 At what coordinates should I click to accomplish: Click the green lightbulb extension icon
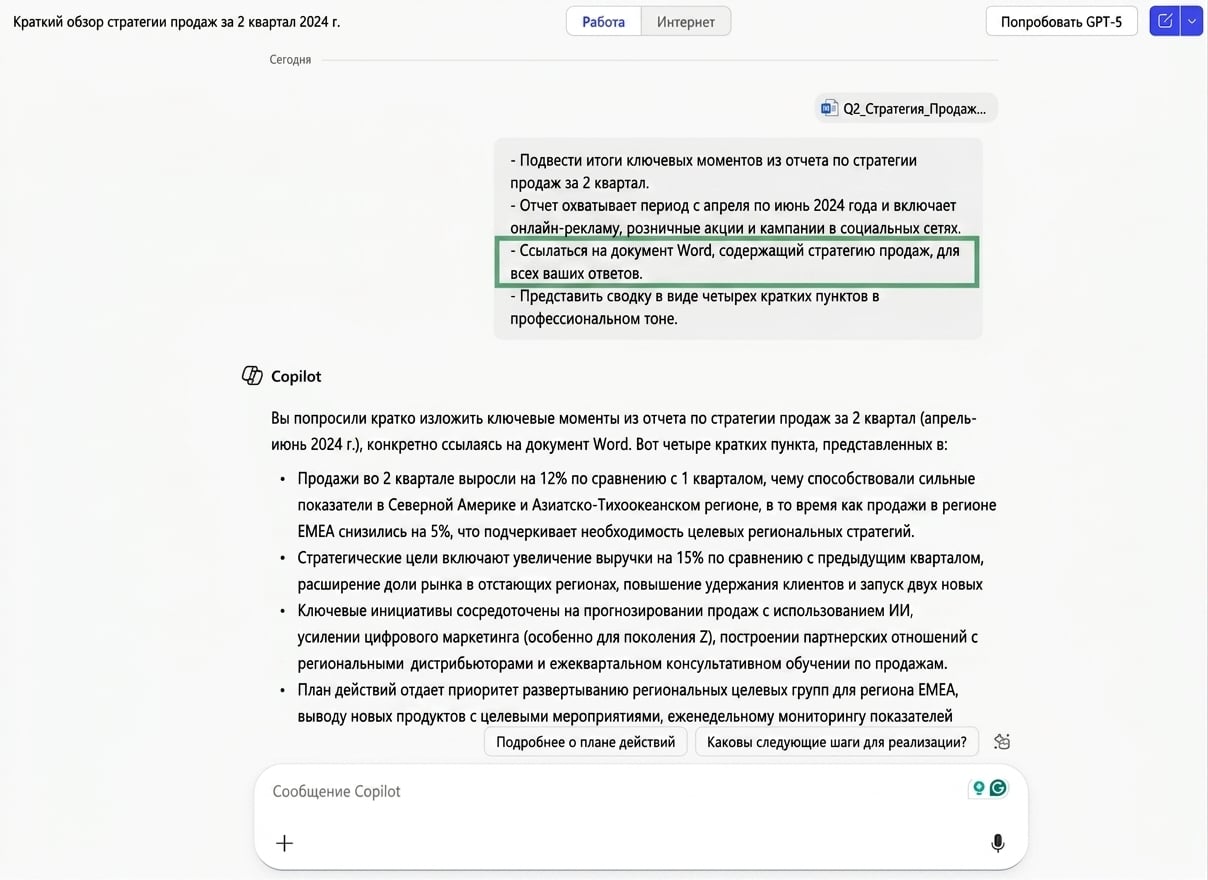click(979, 788)
